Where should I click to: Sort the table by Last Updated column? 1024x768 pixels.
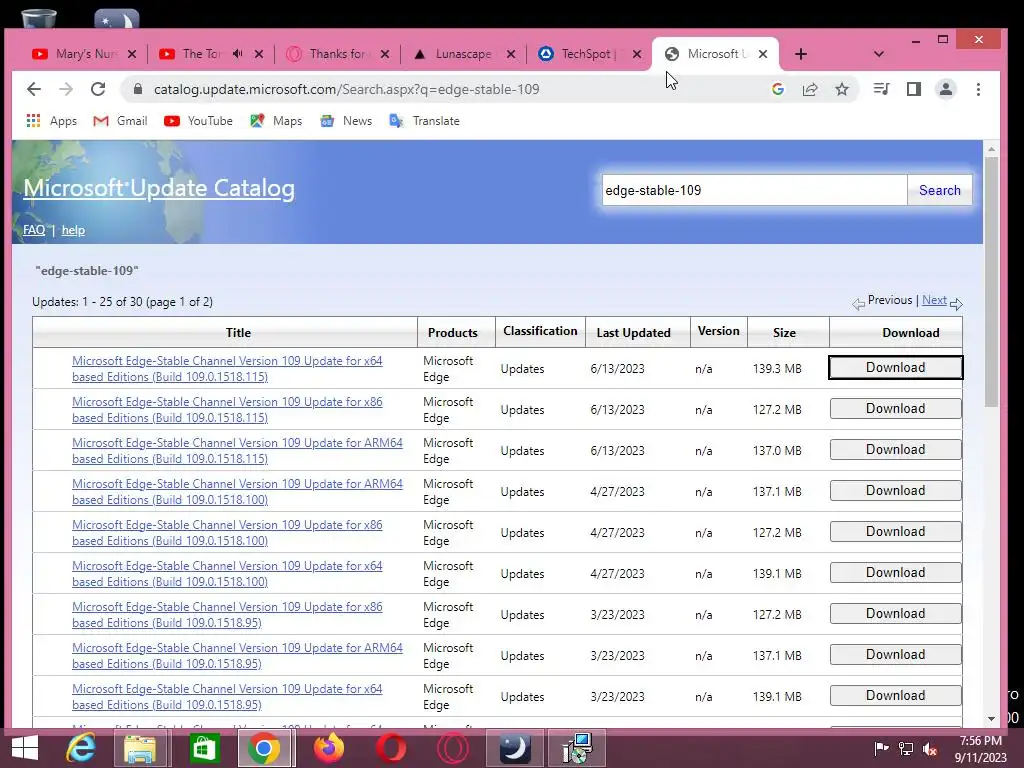(633, 332)
